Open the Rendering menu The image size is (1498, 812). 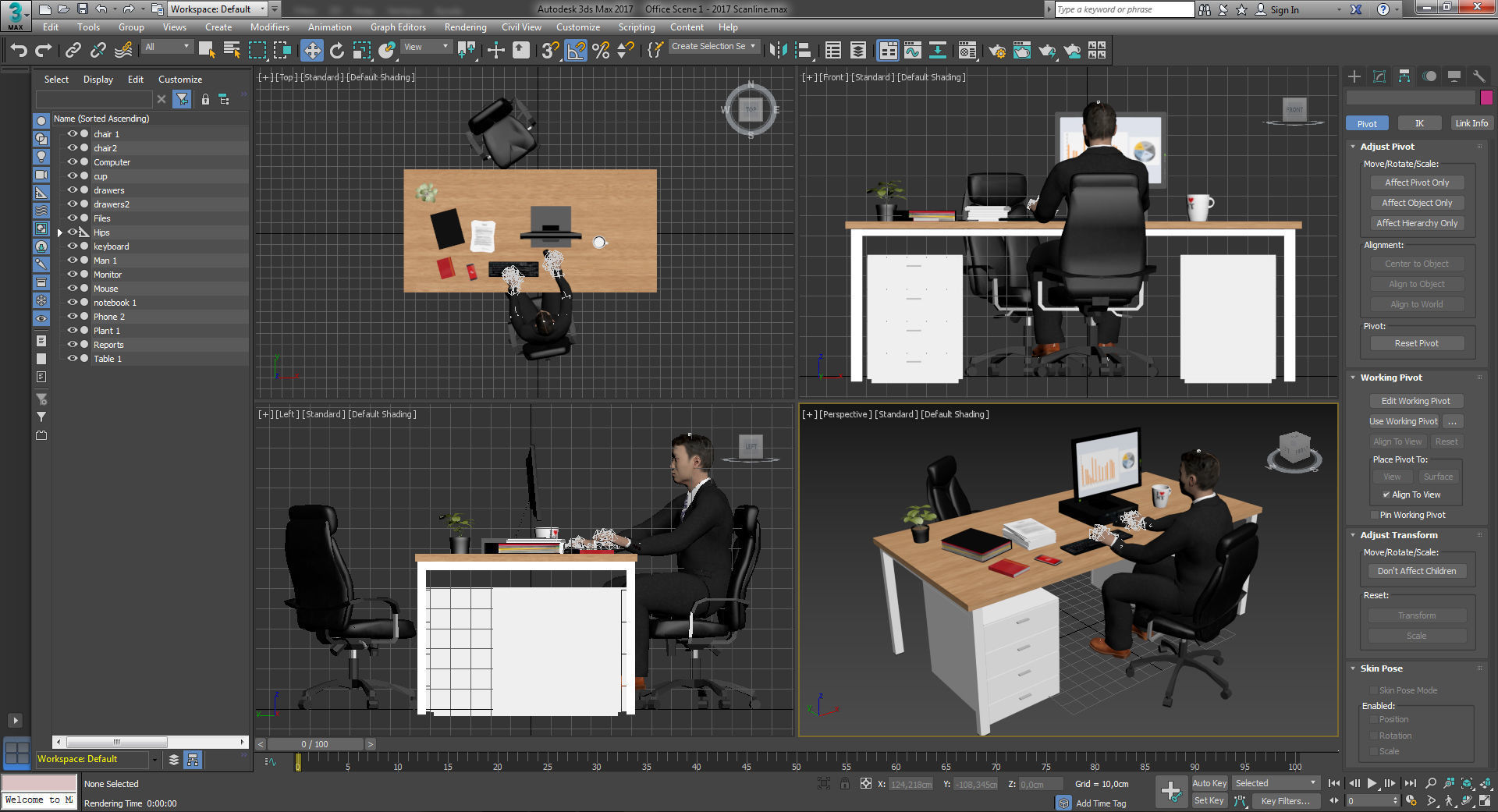tap(465, 27)
